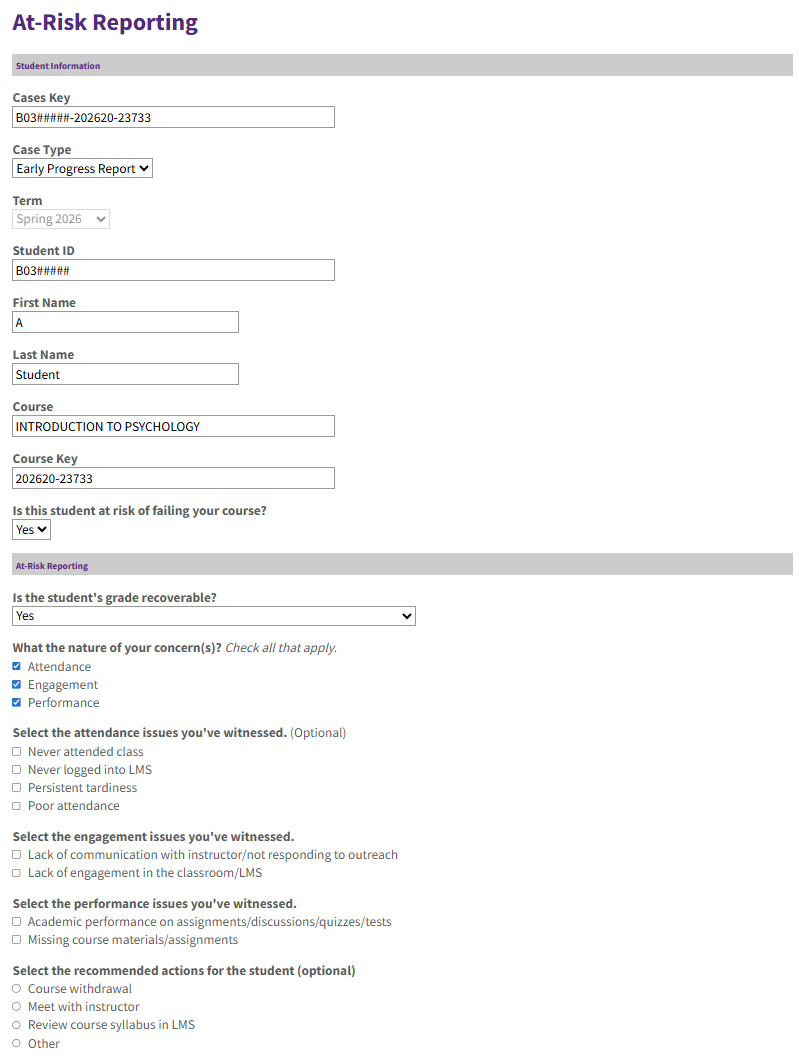Open the Case Type dropdown
The height and width of the screenshot is (1061, 799).
click(x=83, y=169)
